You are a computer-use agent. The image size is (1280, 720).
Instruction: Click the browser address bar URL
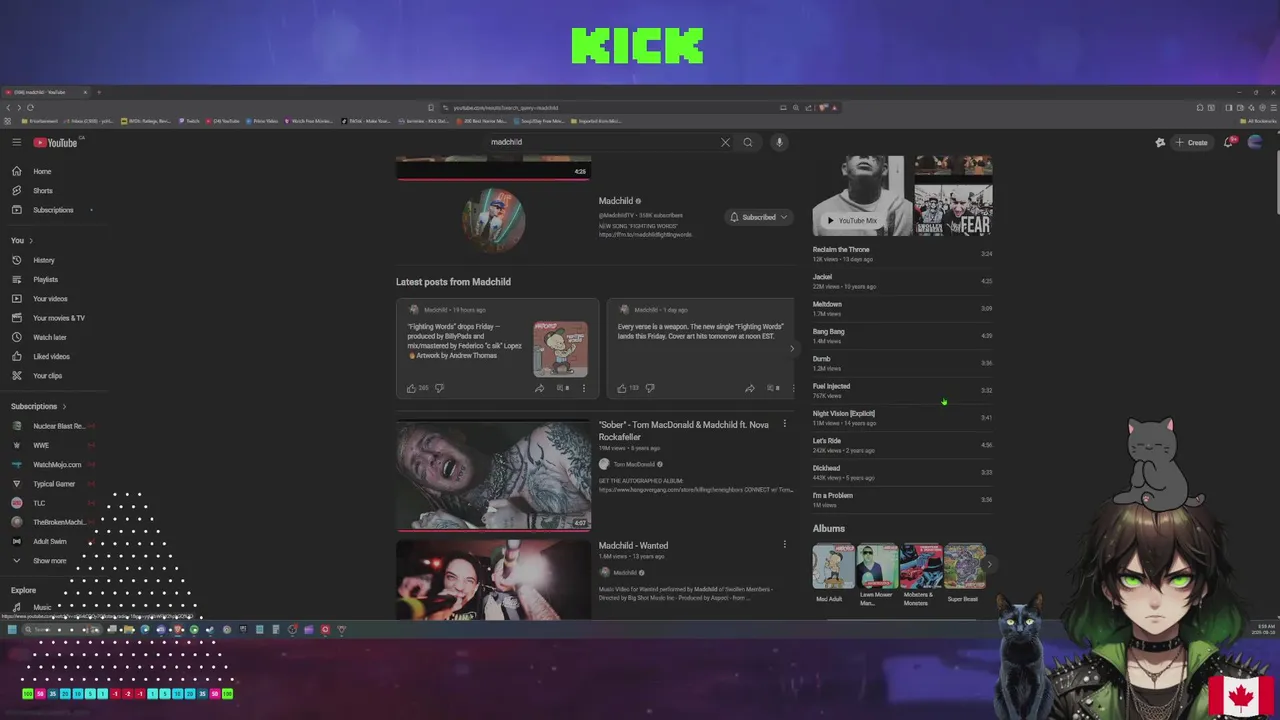[505, 108]
